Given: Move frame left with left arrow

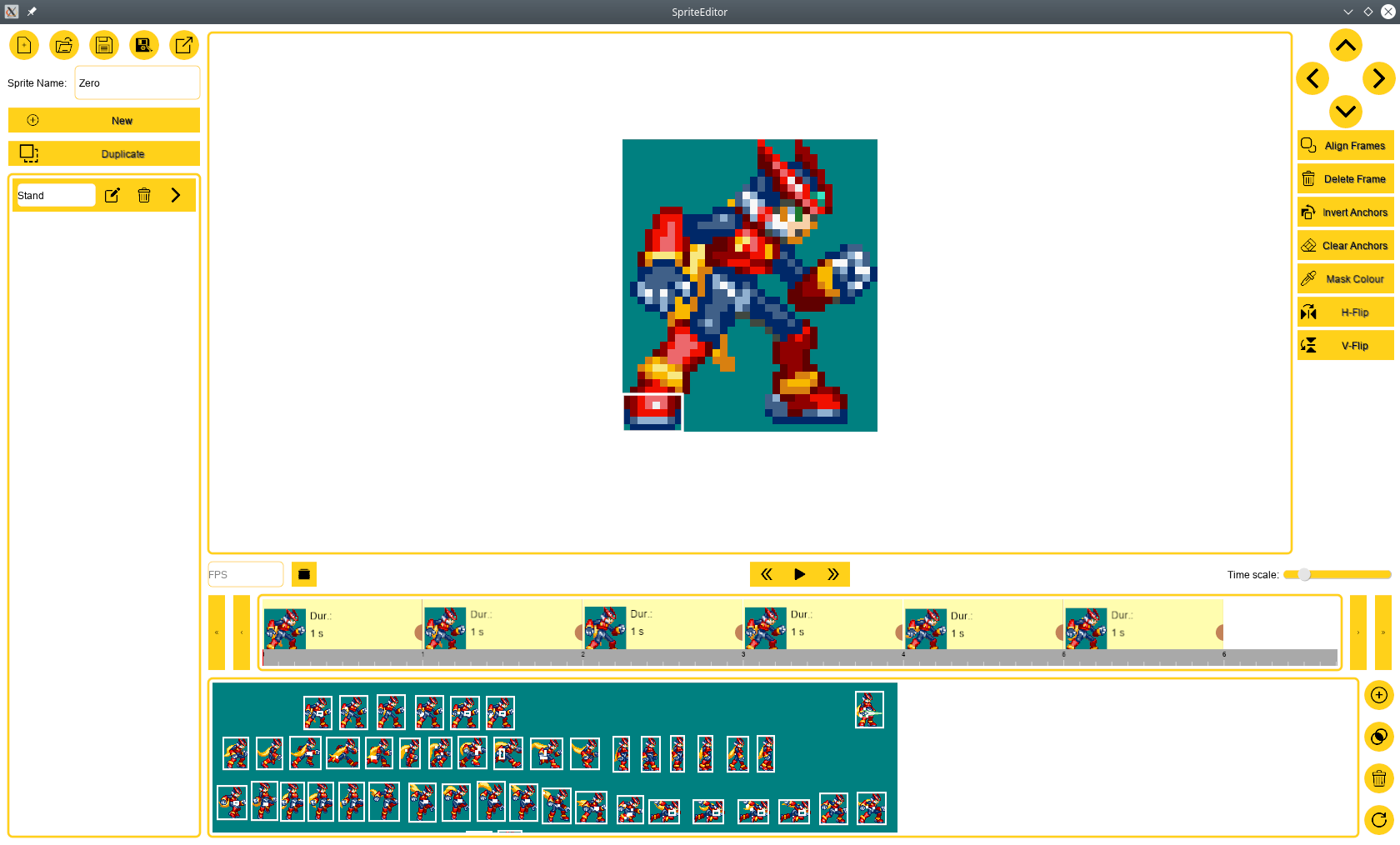Looking at the screenshot, I should point(1312,78).
